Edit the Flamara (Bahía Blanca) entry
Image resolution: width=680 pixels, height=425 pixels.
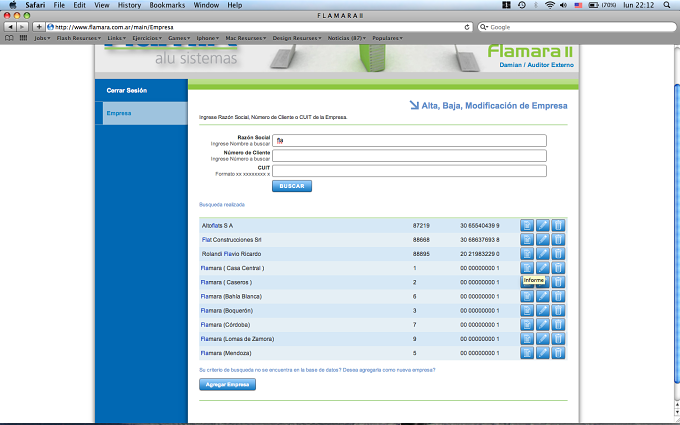(x=543, y=296)
